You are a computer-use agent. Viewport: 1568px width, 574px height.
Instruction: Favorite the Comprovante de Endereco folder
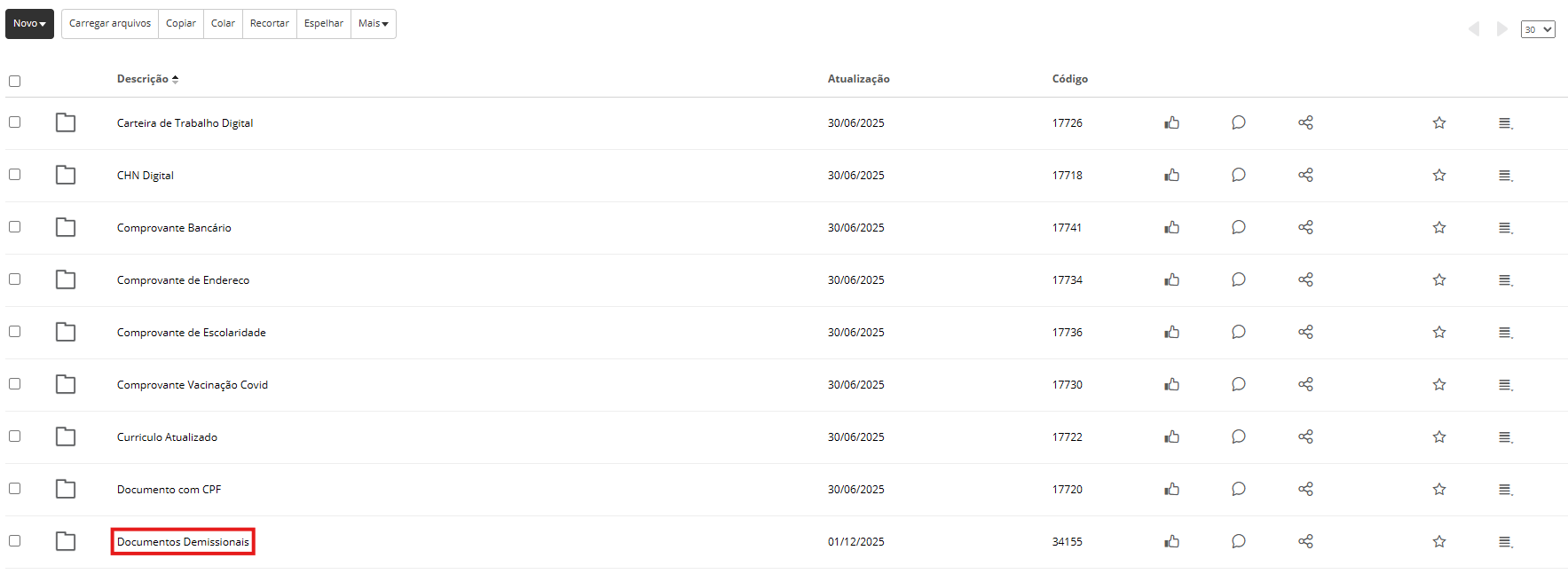pos(1439,279)
